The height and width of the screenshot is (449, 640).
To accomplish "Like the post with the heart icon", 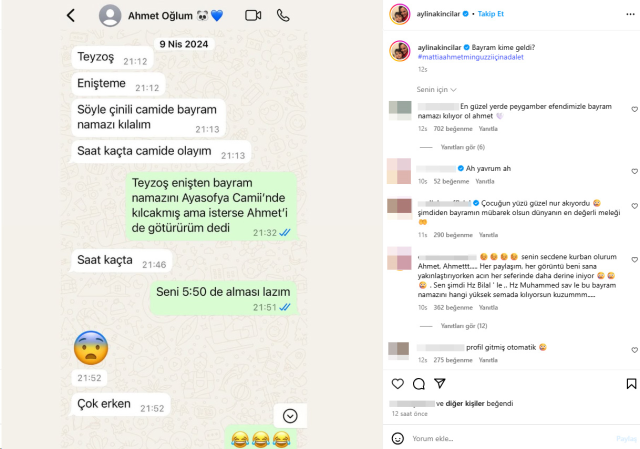I will (398, 384).
